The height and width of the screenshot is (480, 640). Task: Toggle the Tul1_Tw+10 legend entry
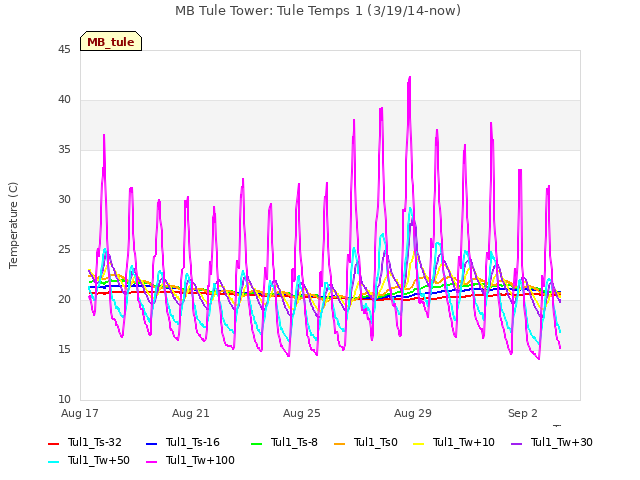tap(454, 442)
